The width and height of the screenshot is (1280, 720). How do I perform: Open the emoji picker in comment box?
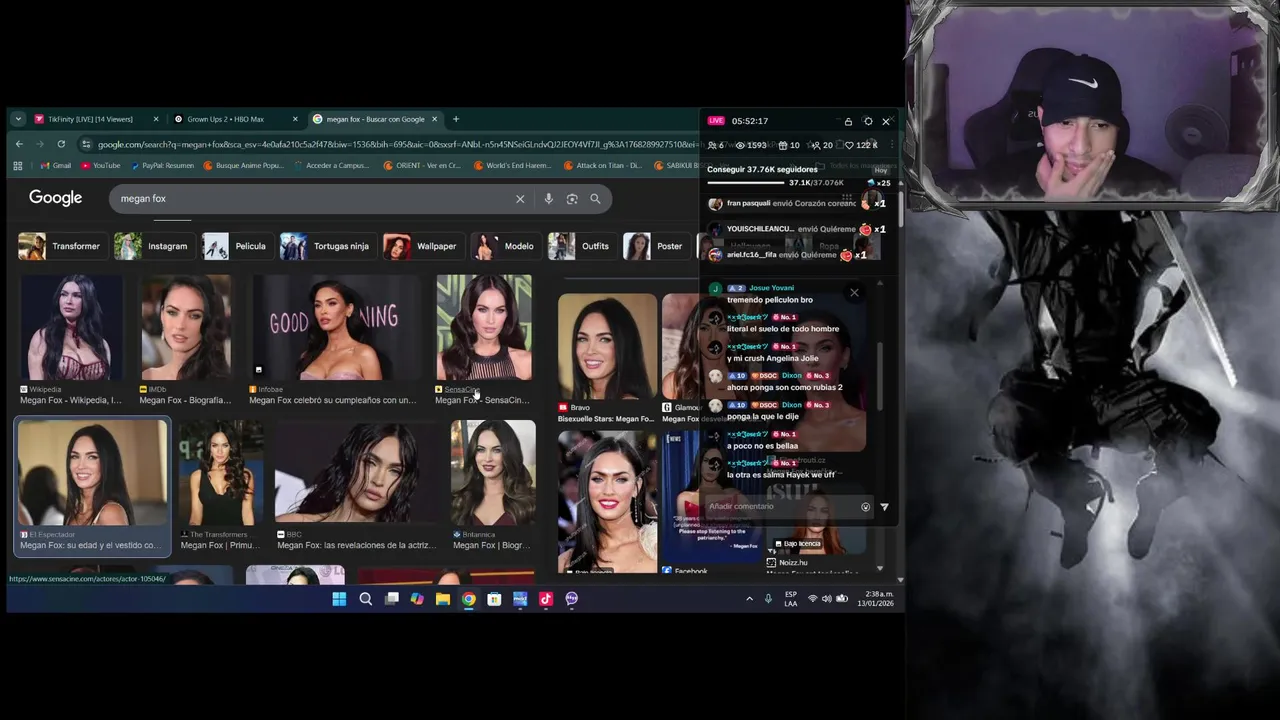pyautogui.click(x=865, y=507)
